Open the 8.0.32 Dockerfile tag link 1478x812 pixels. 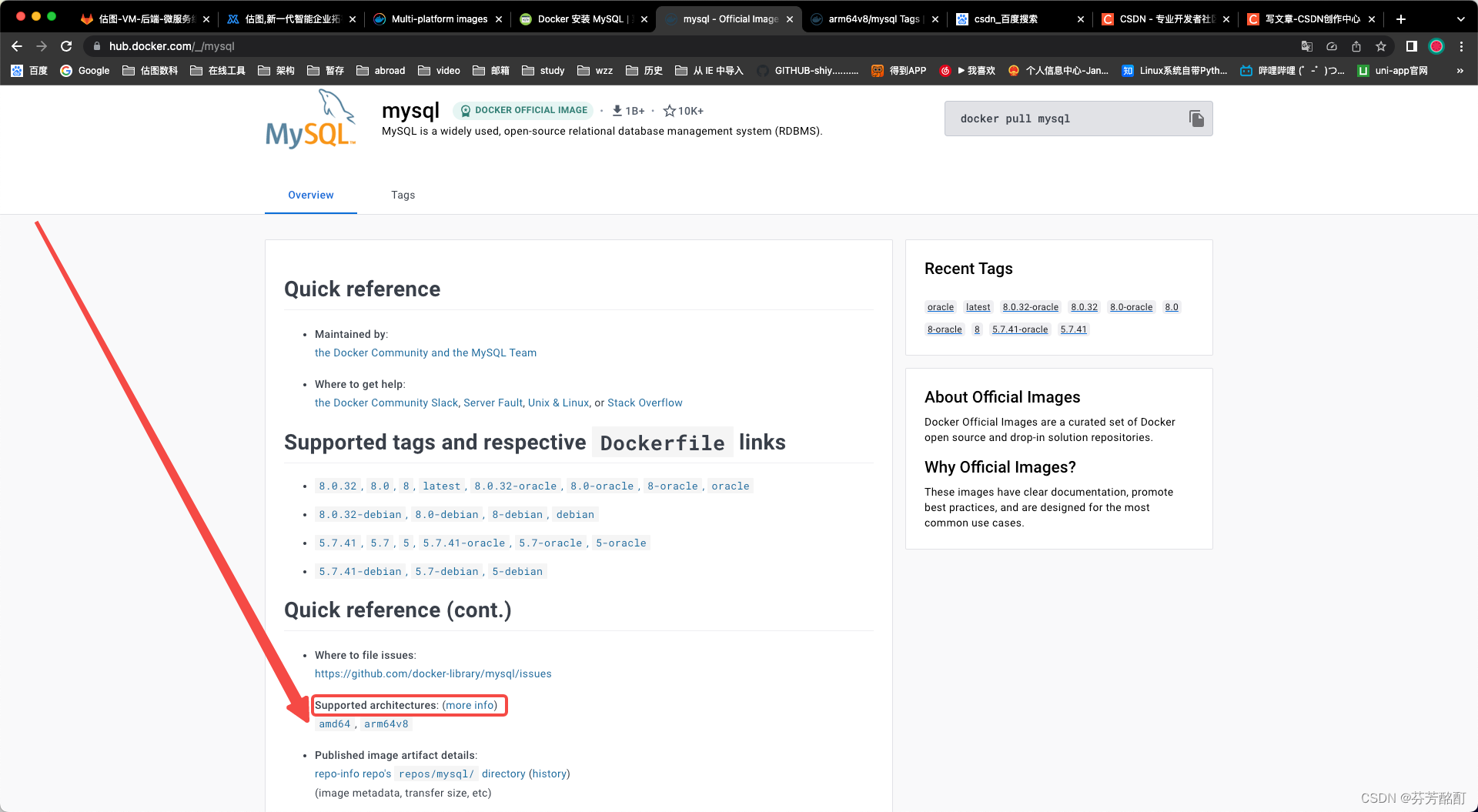tap(338, 486)
